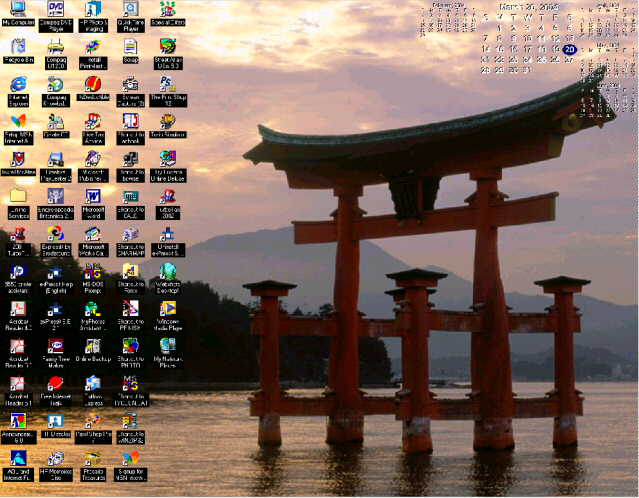Open the My Computer desktop icon

[x=18, y=10]
